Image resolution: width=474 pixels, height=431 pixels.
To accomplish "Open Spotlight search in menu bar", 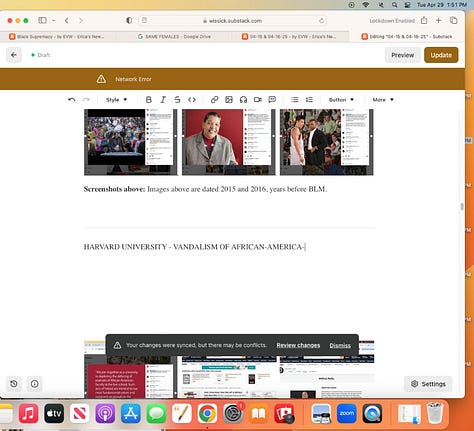I will click(395, 5).
